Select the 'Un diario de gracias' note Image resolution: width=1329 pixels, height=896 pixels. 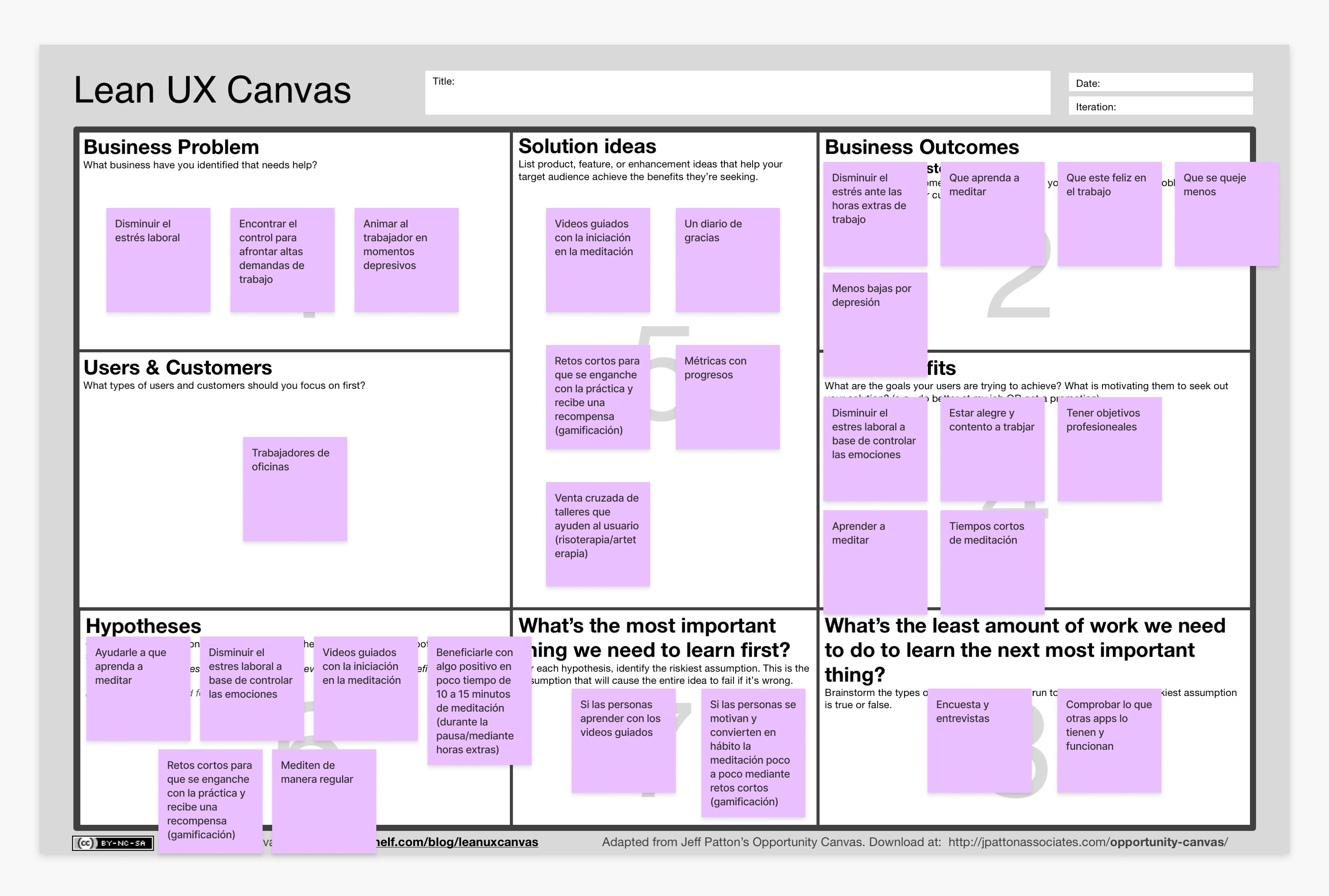[x=727, y=260]
